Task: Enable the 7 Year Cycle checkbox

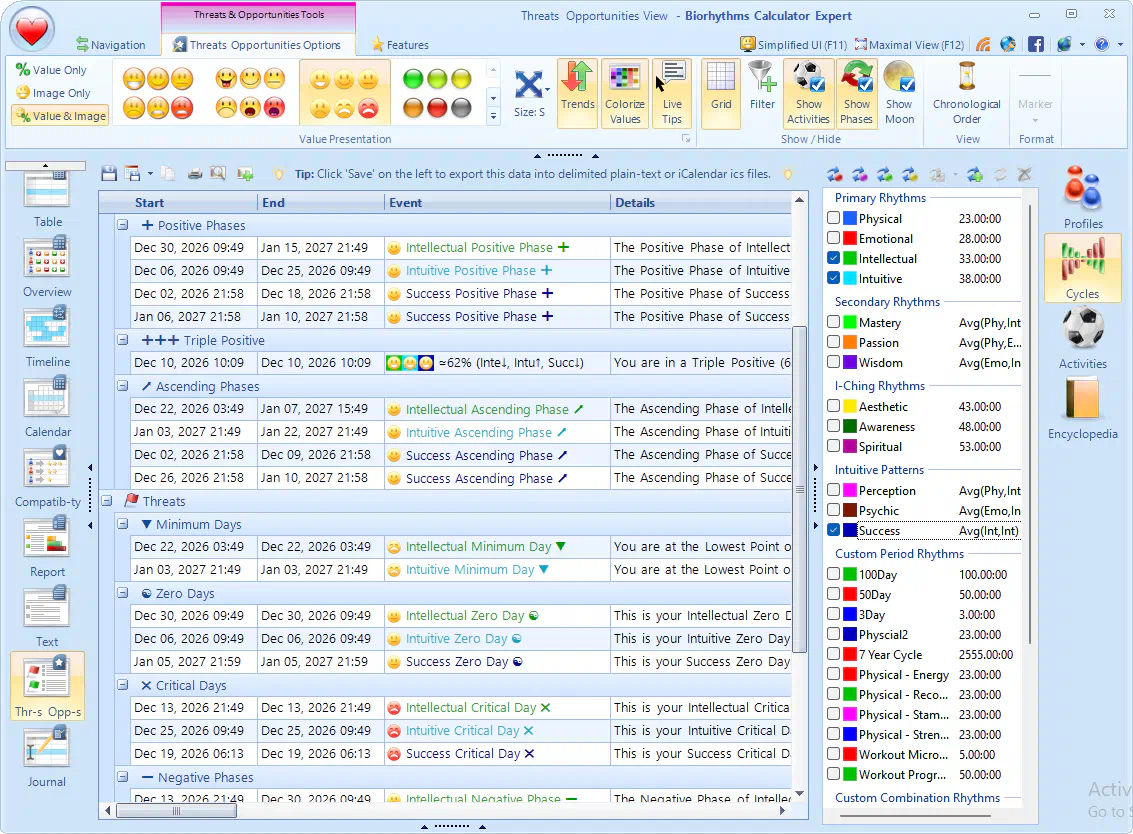Action: [x=833, y=654]
